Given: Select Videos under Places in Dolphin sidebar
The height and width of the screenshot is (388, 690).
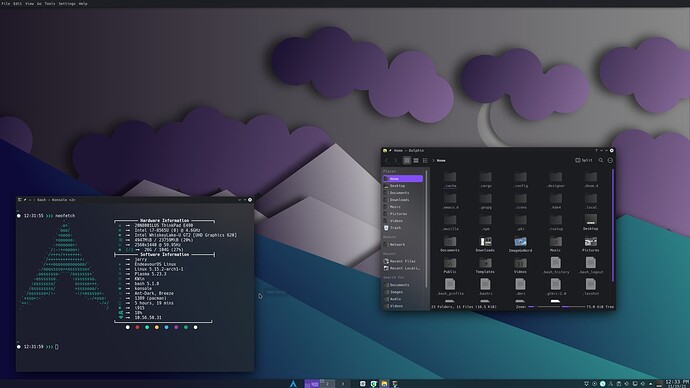Looking at the screenshot, I should pos(403,221).
